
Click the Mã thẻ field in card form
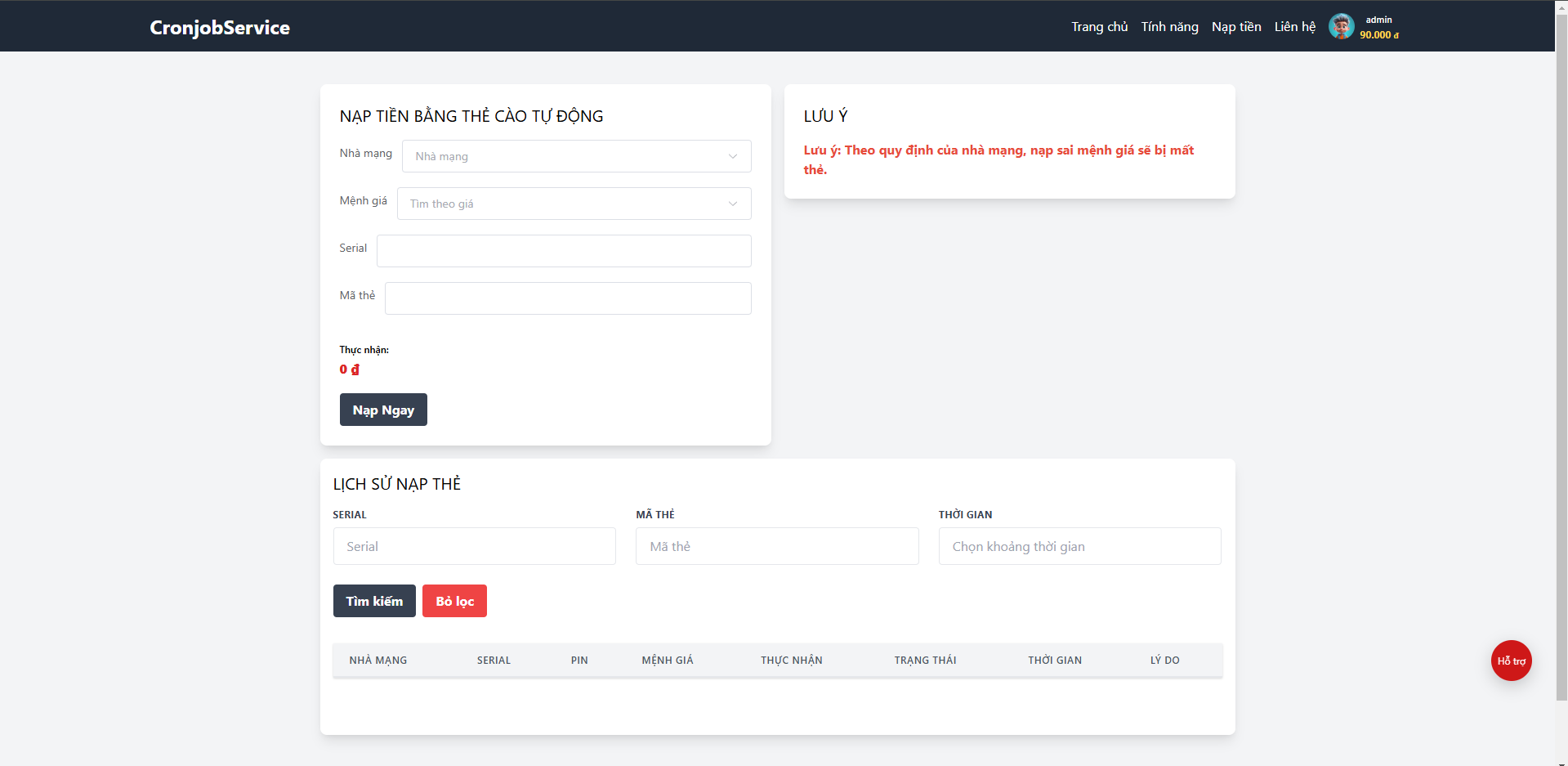pos(568,298)
